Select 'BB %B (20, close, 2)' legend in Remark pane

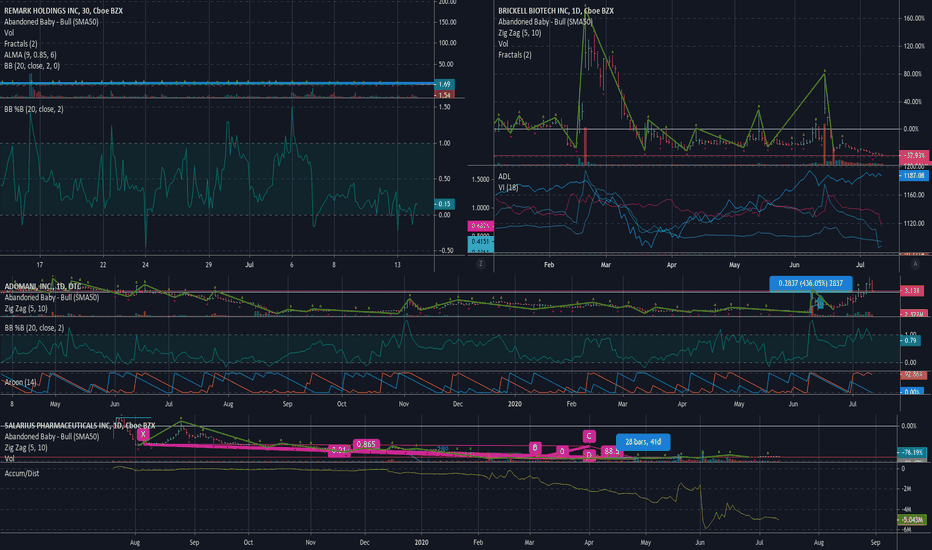[x=34, y=109]
